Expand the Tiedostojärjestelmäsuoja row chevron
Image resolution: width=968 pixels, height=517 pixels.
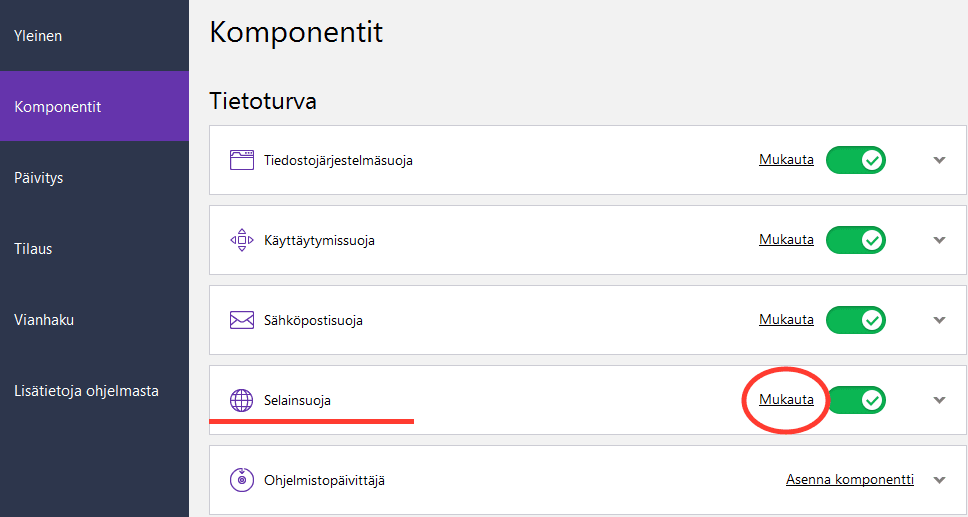(x=939, y=160)
